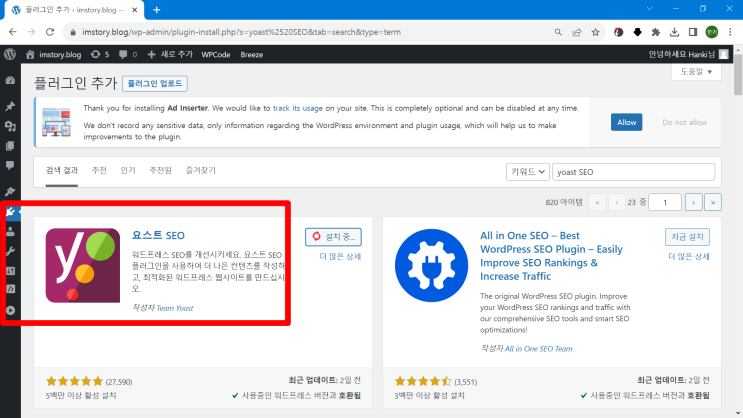The height and width of the screenshot is (418, 743).
Task: Open Settings sliders icon in sidebar
Action: click(10, 271)
